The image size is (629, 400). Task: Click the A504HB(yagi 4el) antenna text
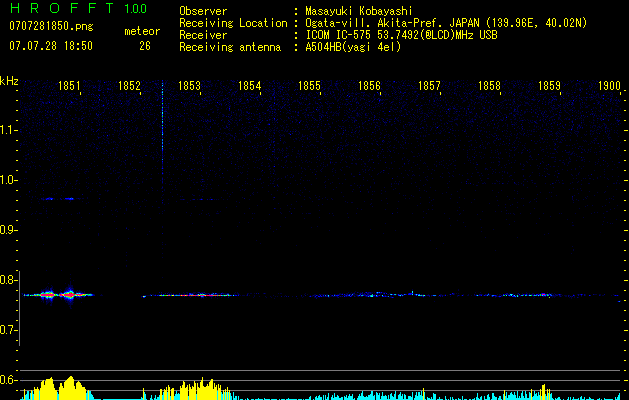353,47
